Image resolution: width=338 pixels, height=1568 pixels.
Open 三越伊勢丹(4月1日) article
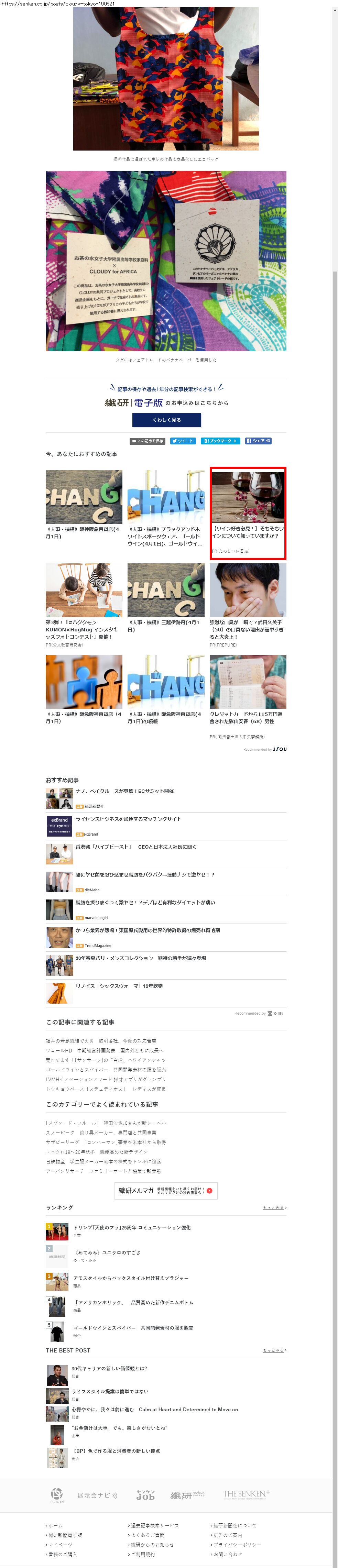pos(163,626)
